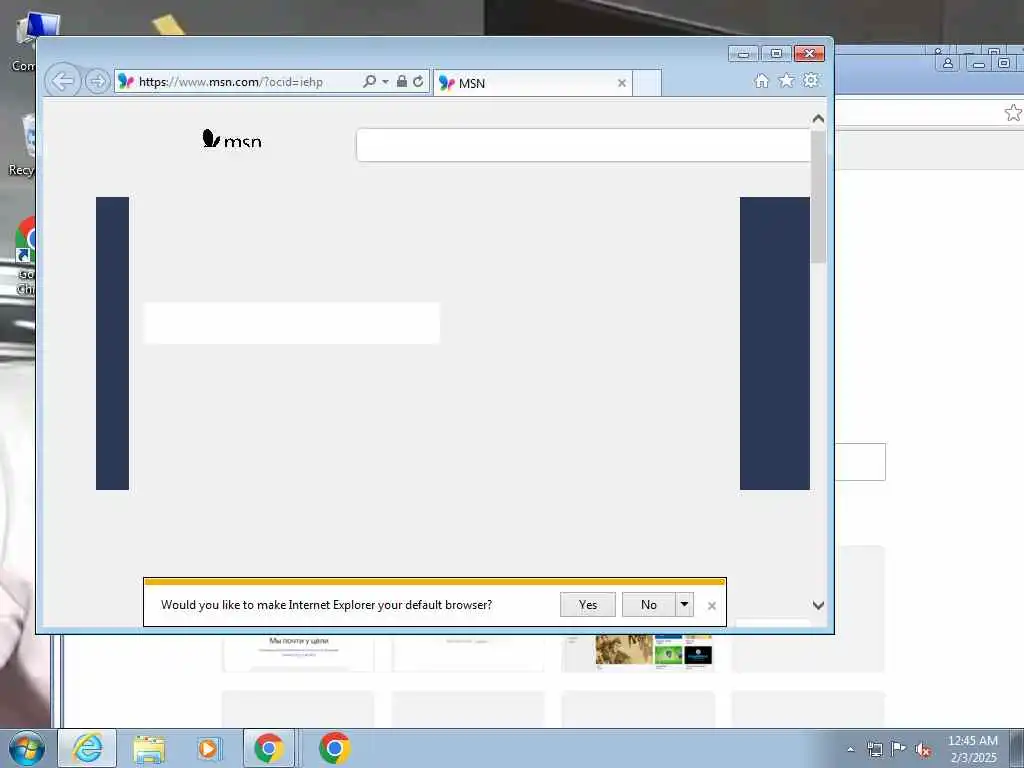
Task: Click the second Chrome icon on taskbar
Action: point(335,748)
